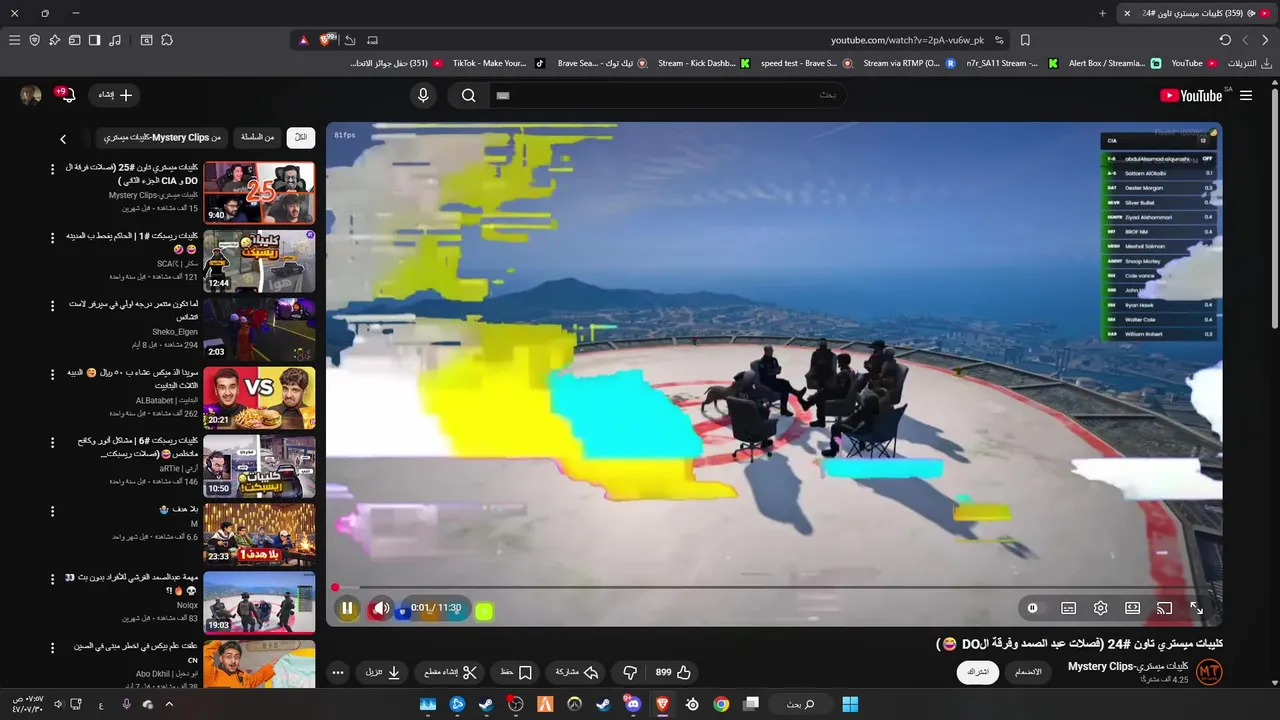Dislike the video
Screen dimensions: 1280x720
pos(630,672)
